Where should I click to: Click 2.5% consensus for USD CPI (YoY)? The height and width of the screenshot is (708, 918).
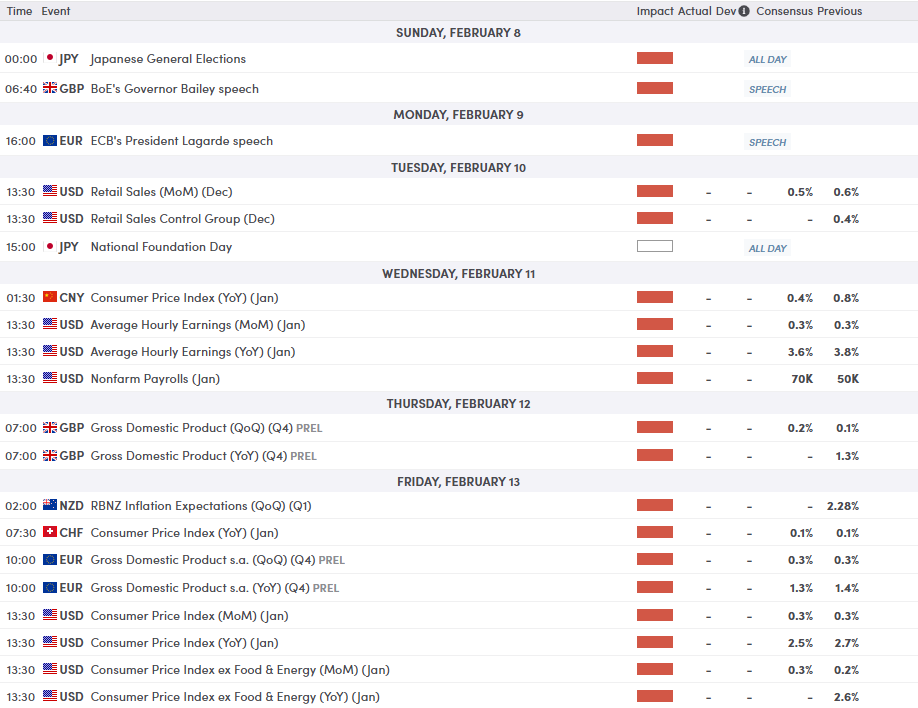click(x=800, y=643)
